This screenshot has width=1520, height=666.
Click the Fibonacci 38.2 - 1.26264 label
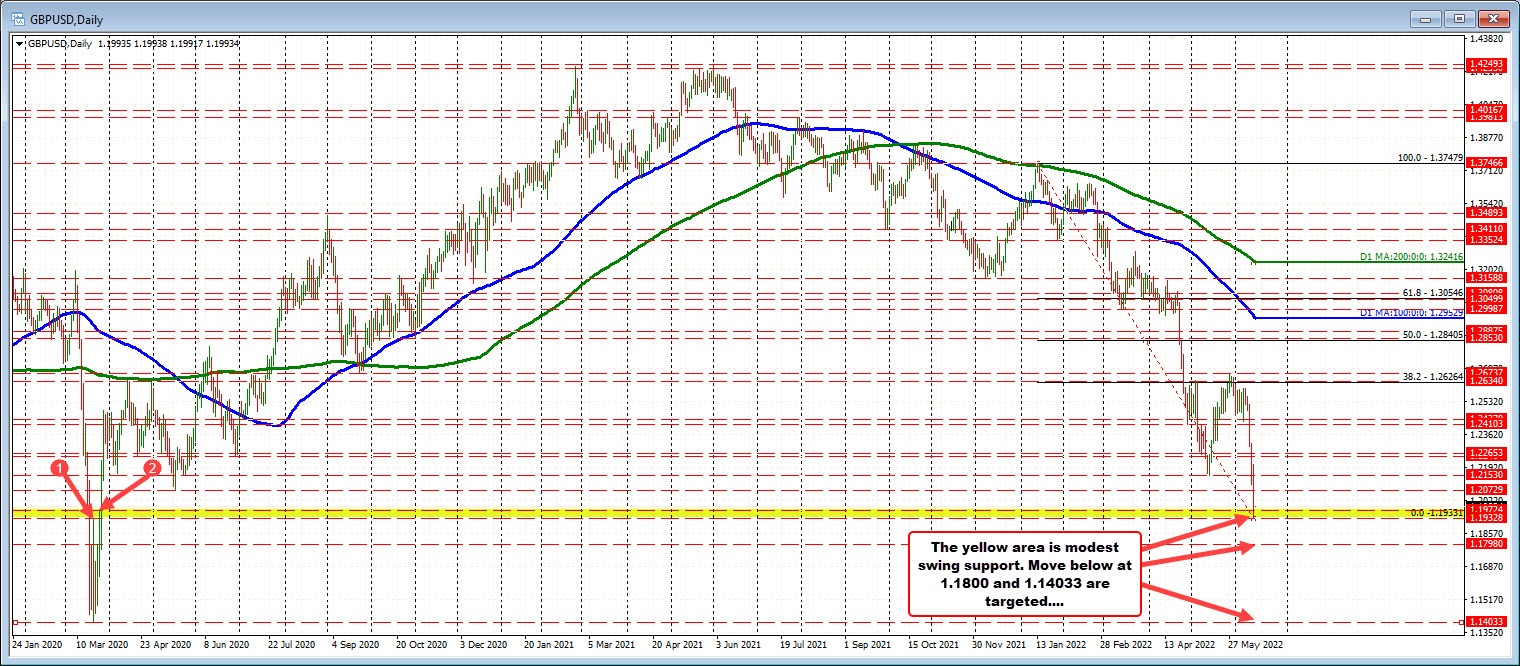pyautogui.click(x=1434, y=377)
